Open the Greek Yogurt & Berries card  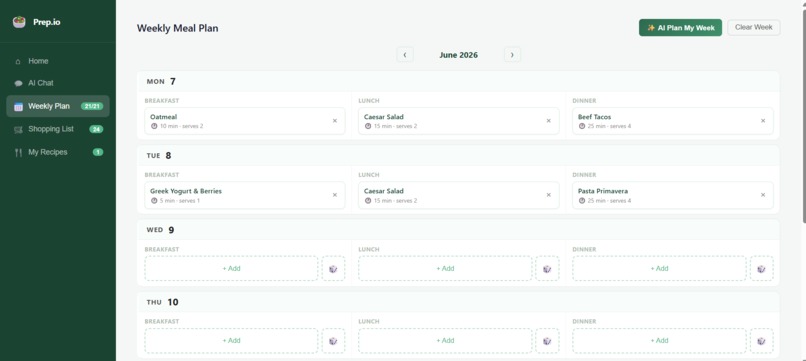click(x=245, y=195)
